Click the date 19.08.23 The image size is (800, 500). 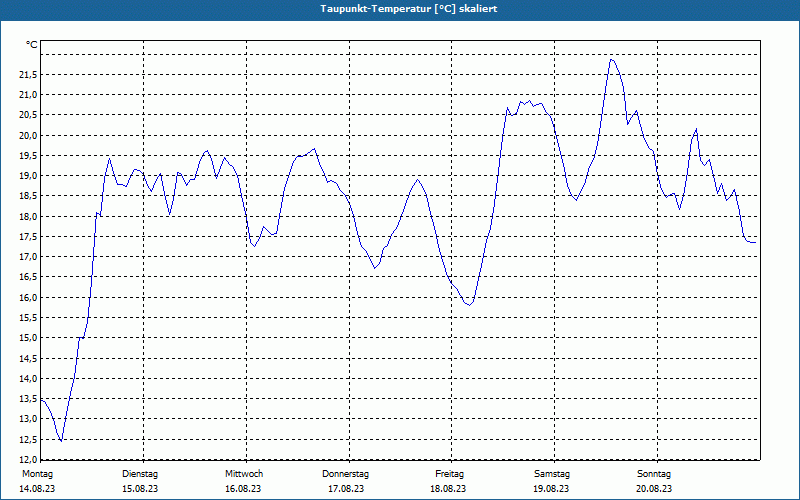coord(551,489)
